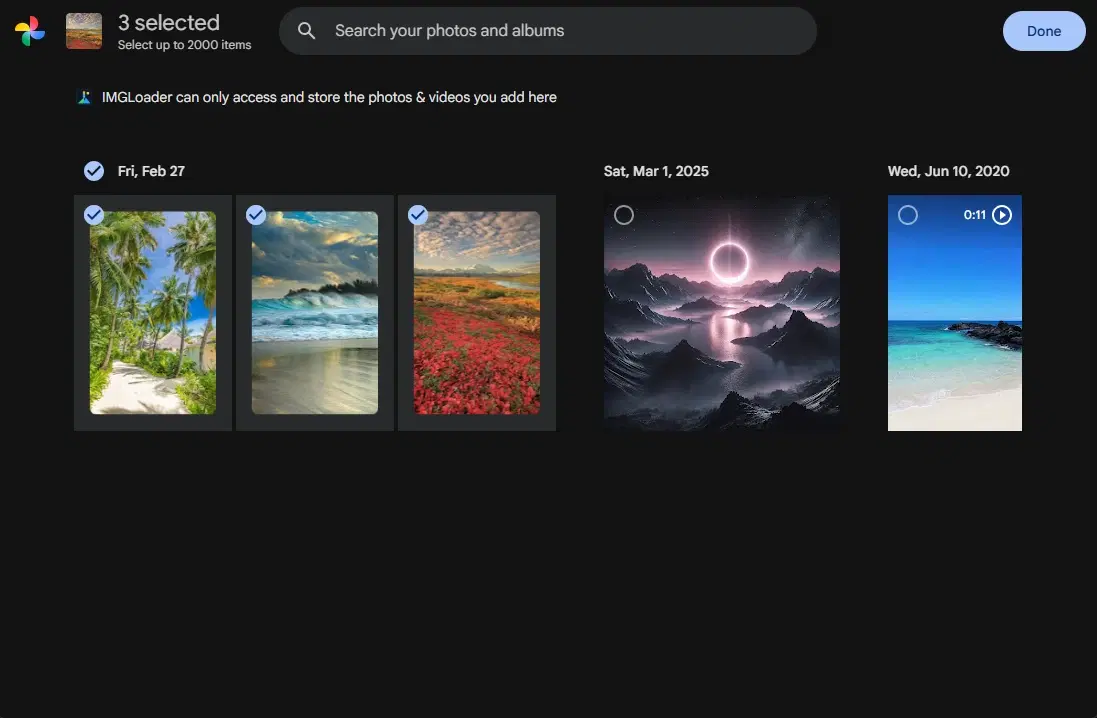Viewport: 1097px width, 718px height.
Task: Deselect all photos under Fri, Feb 27
Action: pyautogui.click(x=94, y=170)
